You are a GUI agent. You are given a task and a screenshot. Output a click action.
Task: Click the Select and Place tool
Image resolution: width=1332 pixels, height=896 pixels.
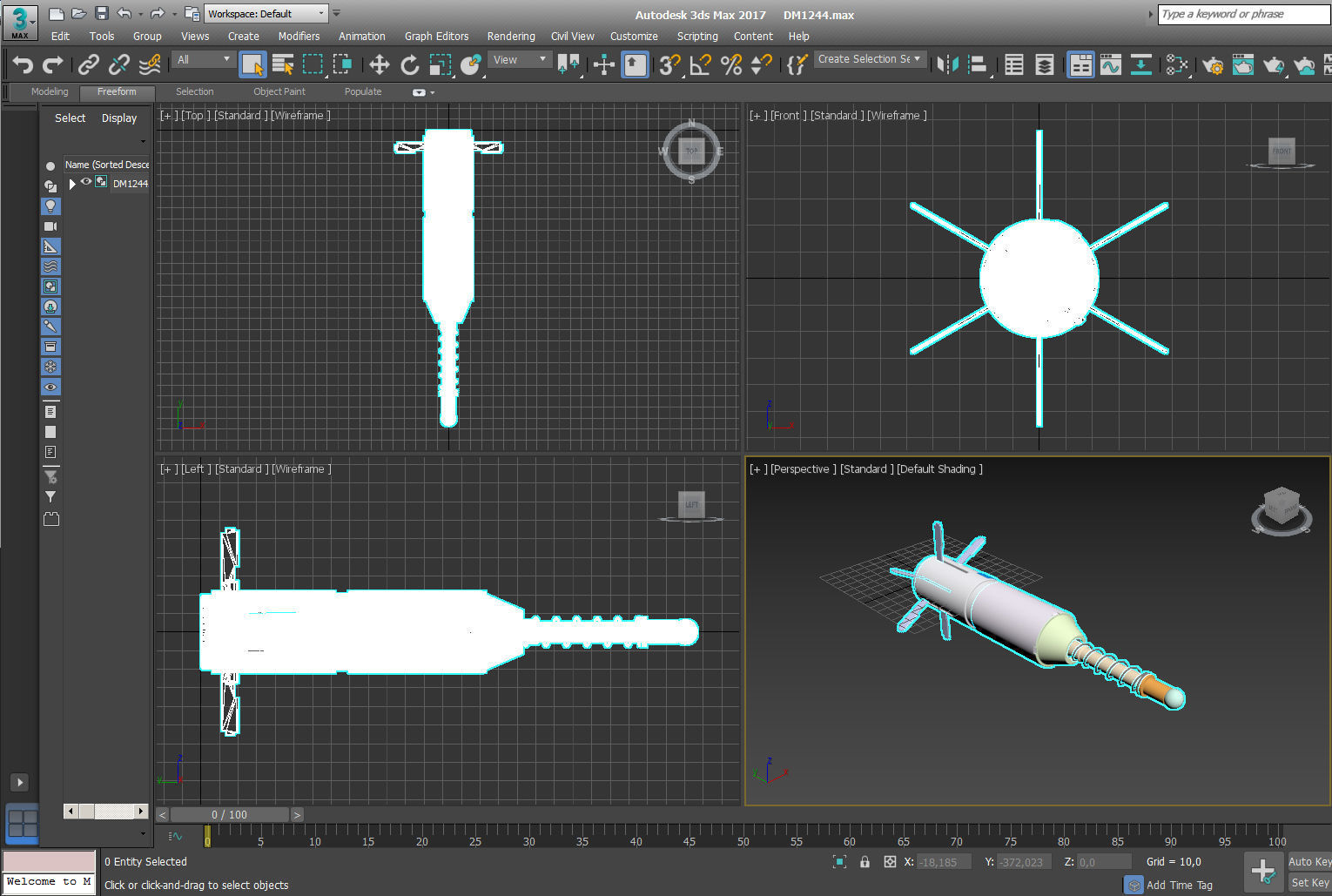coord(471,64)
